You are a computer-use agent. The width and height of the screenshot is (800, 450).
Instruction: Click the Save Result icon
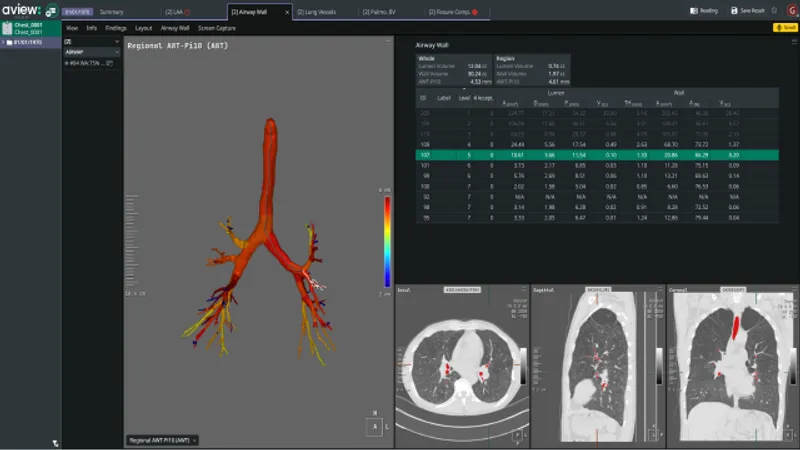point(735,11)
